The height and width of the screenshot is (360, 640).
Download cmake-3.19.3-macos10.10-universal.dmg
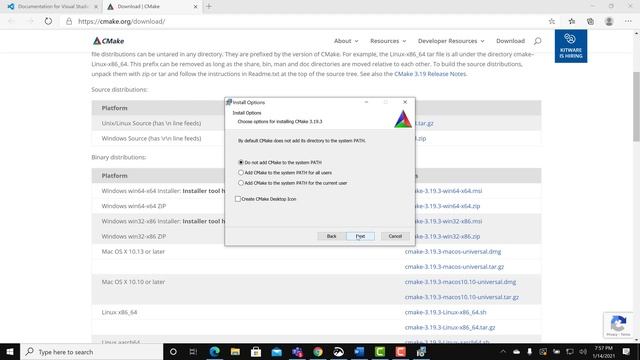460,282
